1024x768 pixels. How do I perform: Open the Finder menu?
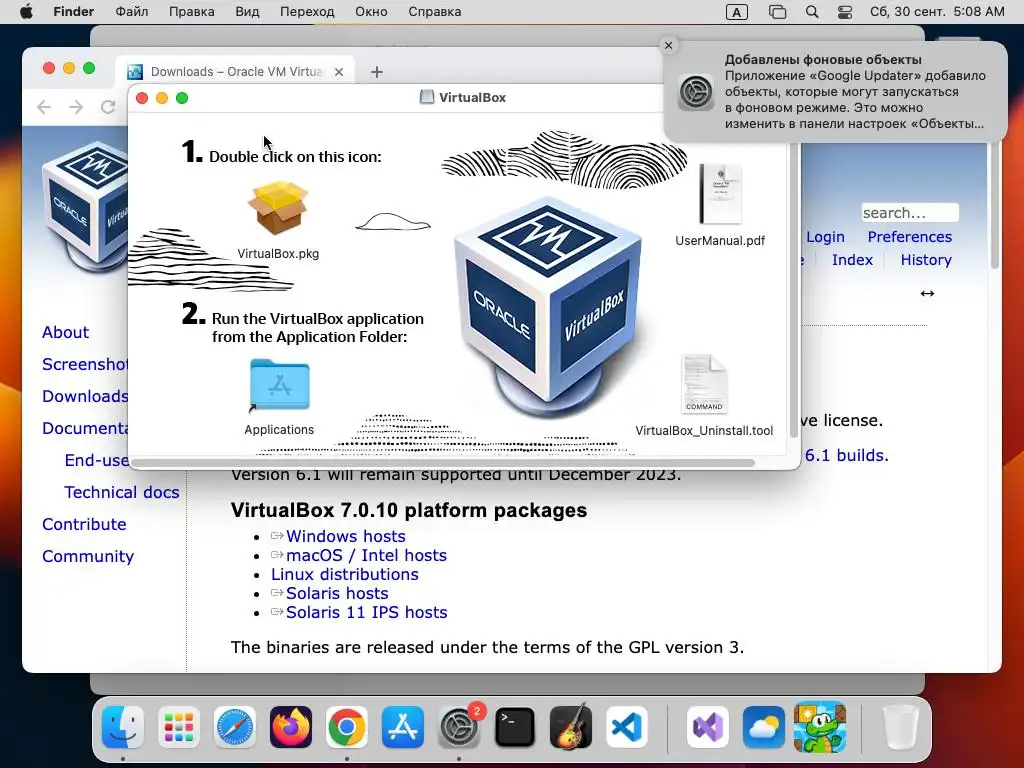coord(74,12)
